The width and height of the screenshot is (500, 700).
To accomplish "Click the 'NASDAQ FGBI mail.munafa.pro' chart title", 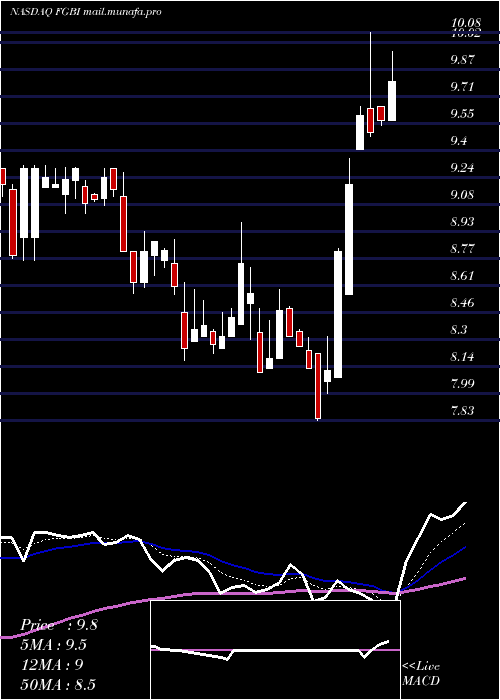I will [85, 12].
